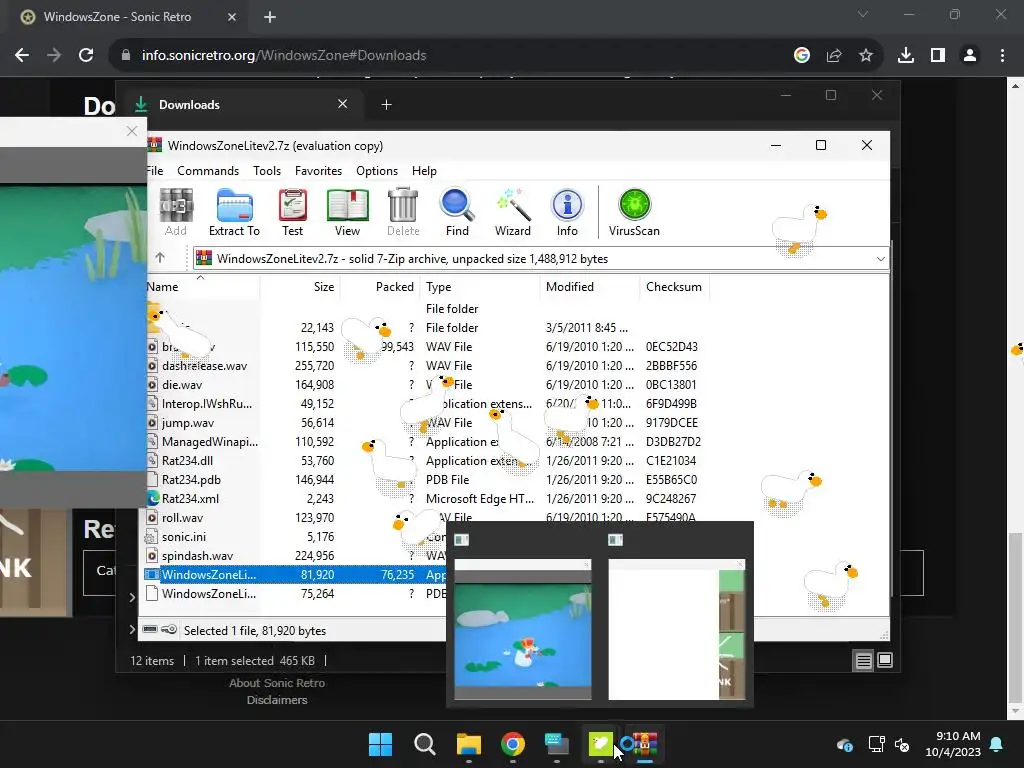
Task: Click the pond game taskbar preview thumbnail
Action: (522, 629)
